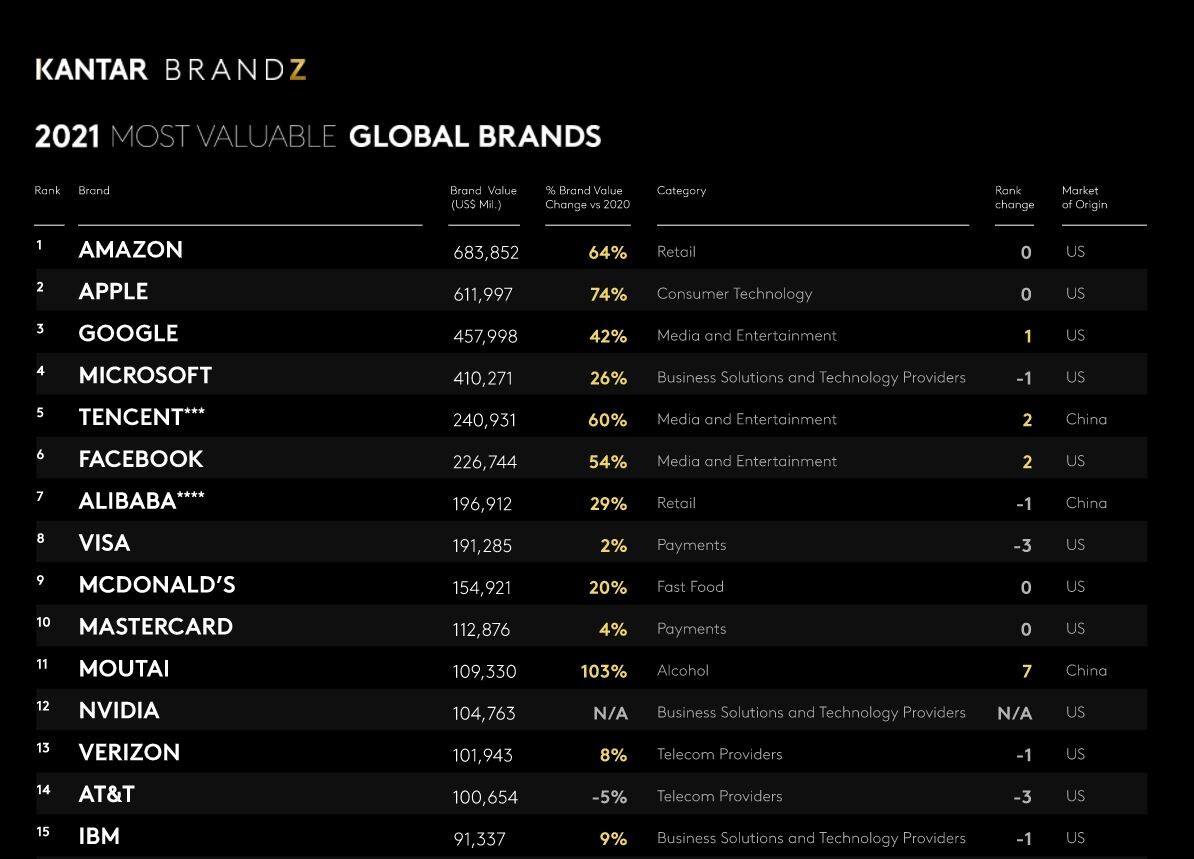Click the Brand Value (US$ Mil.) header
Viewport: 1194px width, 859px height.
(x=483, y=197)
